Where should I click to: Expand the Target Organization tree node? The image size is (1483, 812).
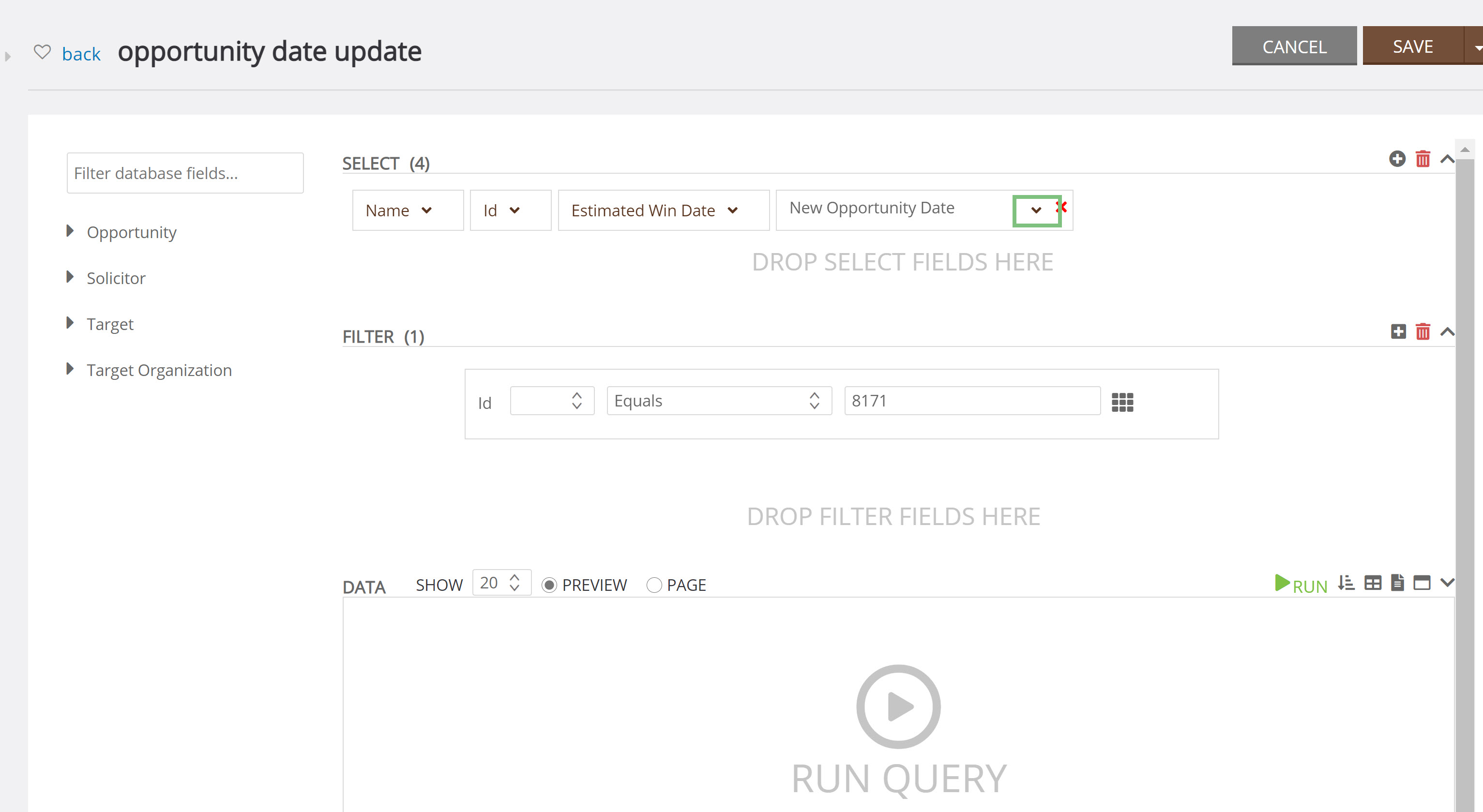(70, 369)
